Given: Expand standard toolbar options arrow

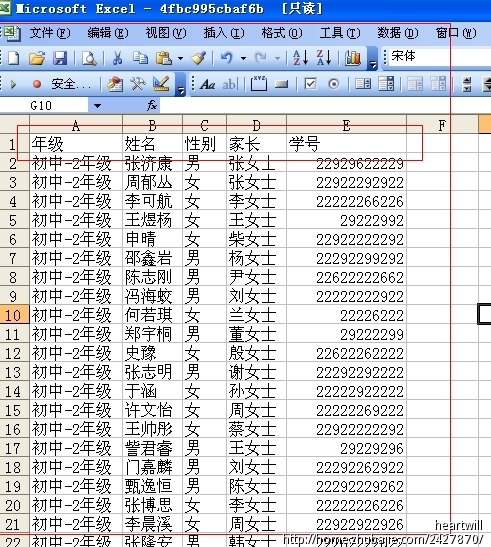Looking at the screenshot, I should click(373, 59).
